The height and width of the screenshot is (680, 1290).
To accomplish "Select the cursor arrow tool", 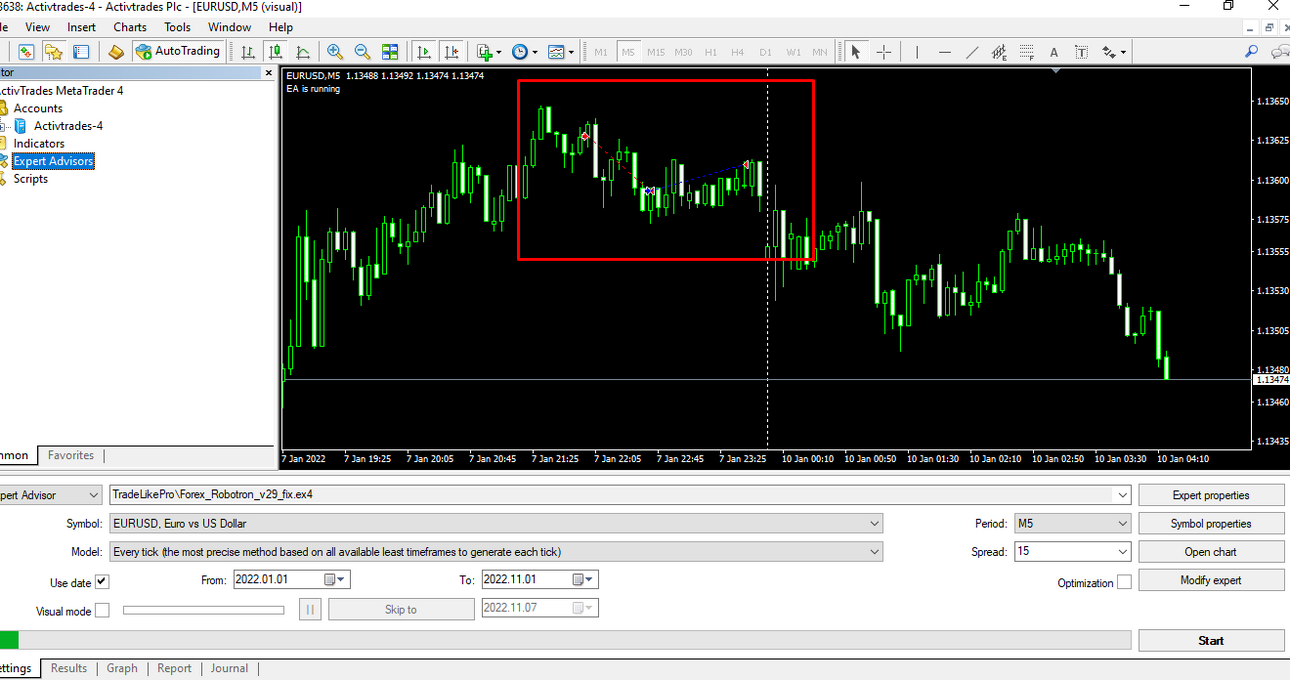I will click(856, 52).
